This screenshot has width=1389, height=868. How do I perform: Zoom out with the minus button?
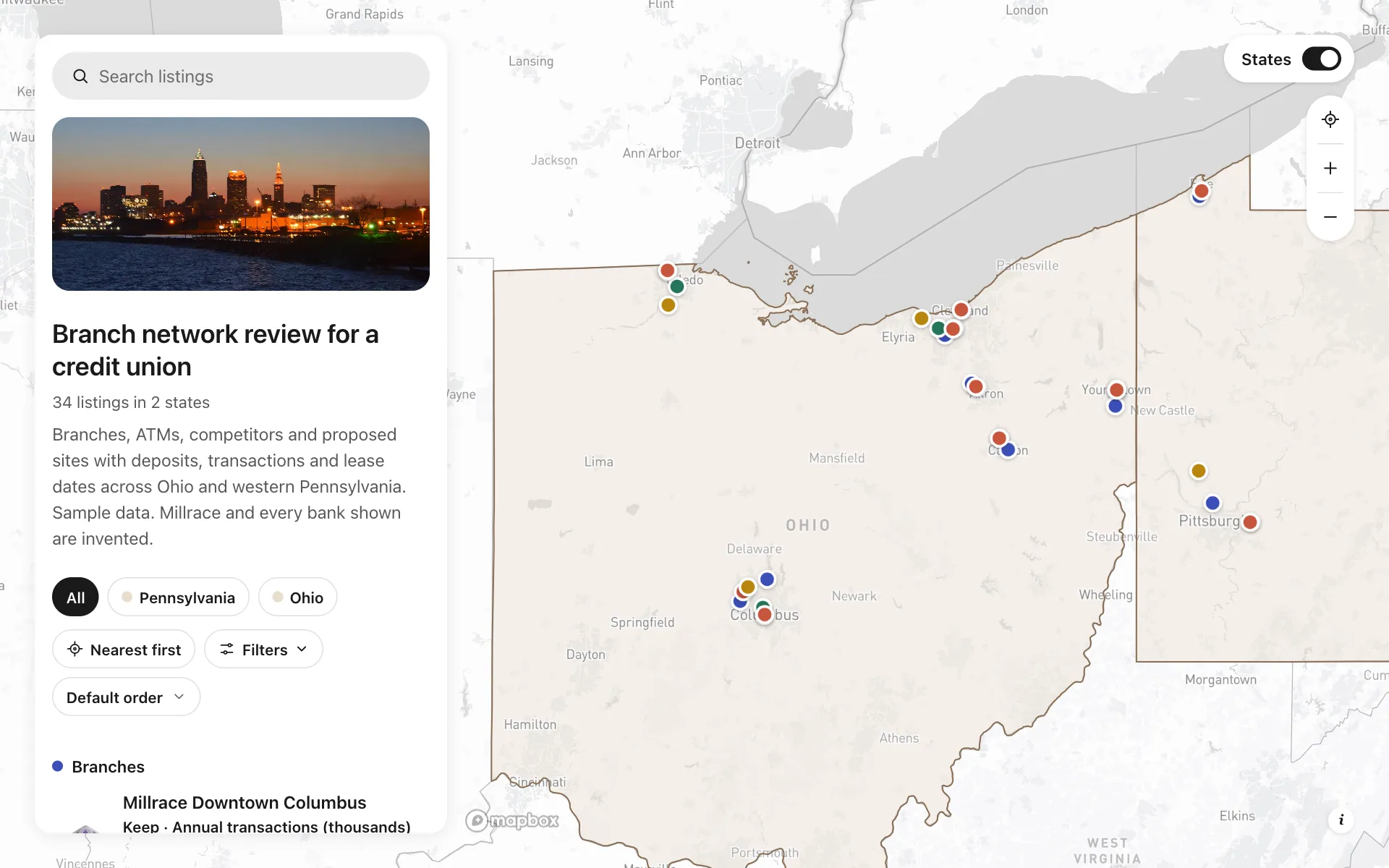[1330, 217]
